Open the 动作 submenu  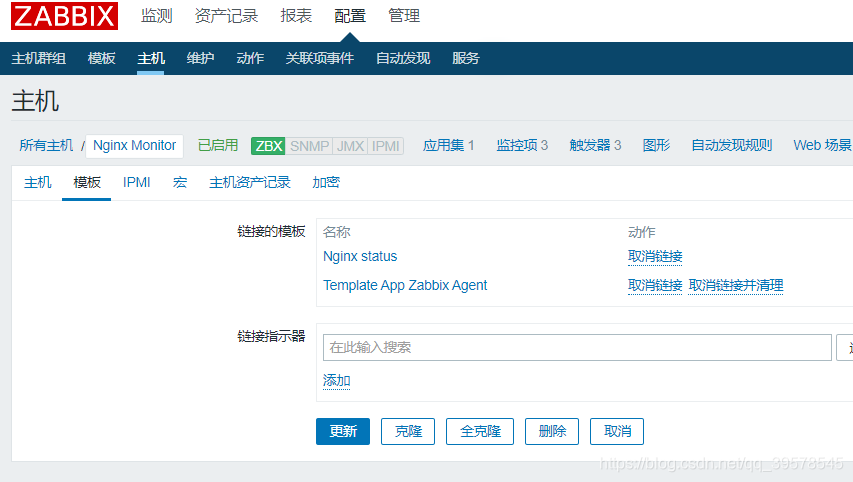tap(250, 58)
